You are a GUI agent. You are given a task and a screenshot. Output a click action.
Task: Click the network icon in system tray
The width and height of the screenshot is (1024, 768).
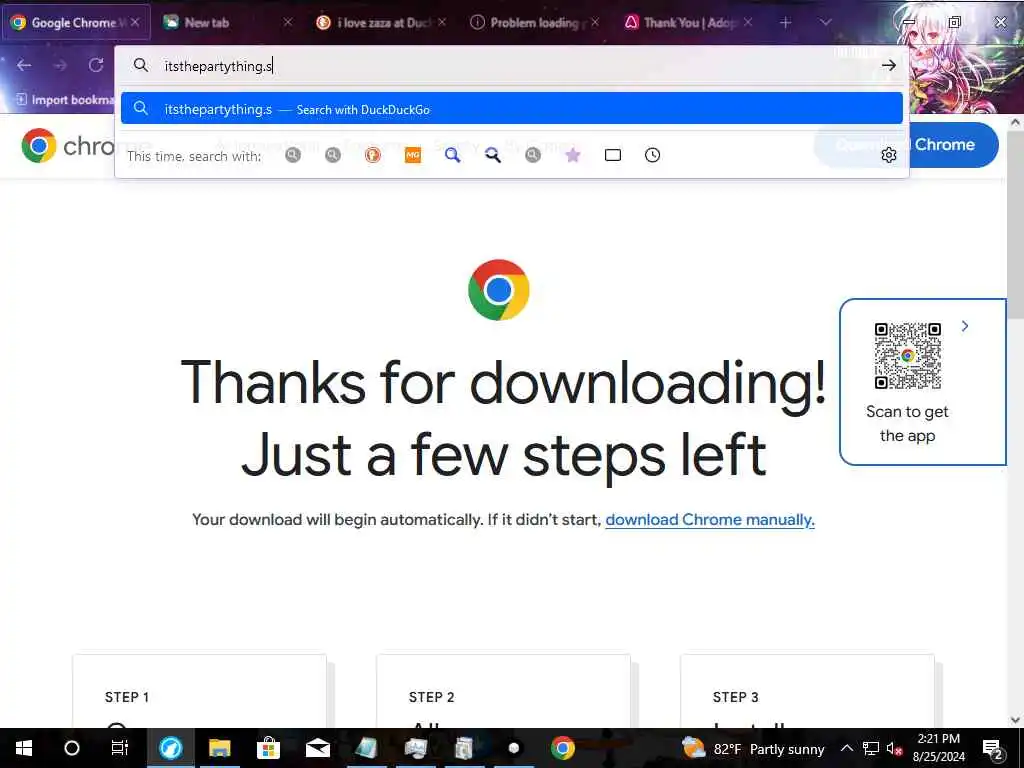pyautogui.click(x=871, y=748)
